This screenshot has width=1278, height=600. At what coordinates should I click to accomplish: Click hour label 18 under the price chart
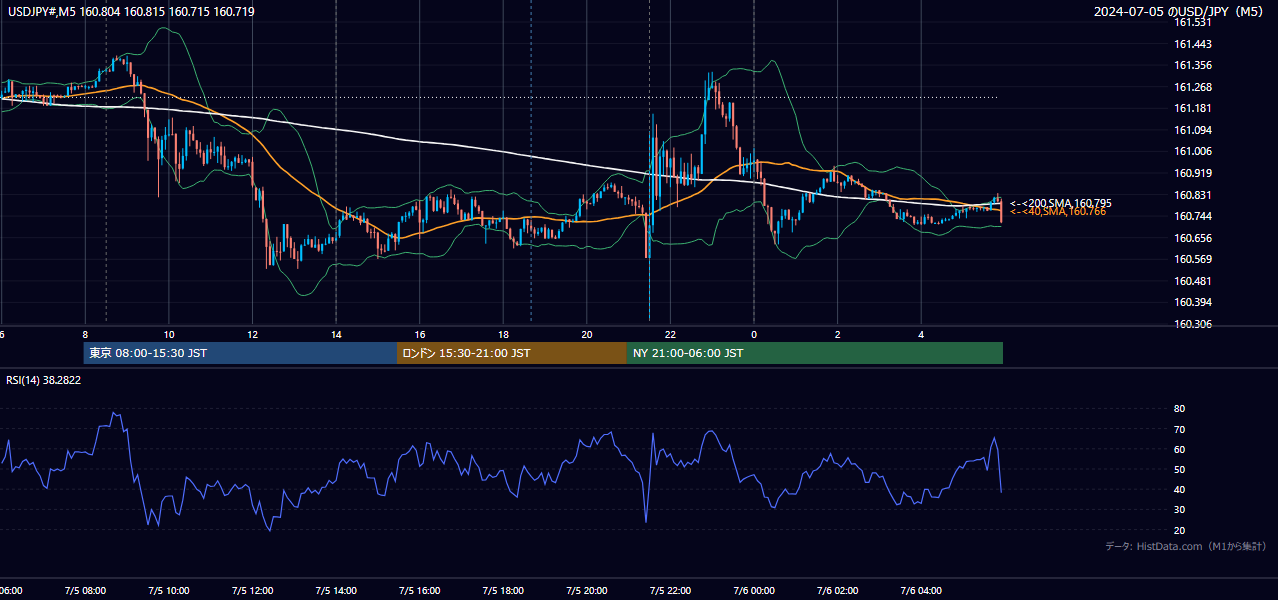(504, 334)
